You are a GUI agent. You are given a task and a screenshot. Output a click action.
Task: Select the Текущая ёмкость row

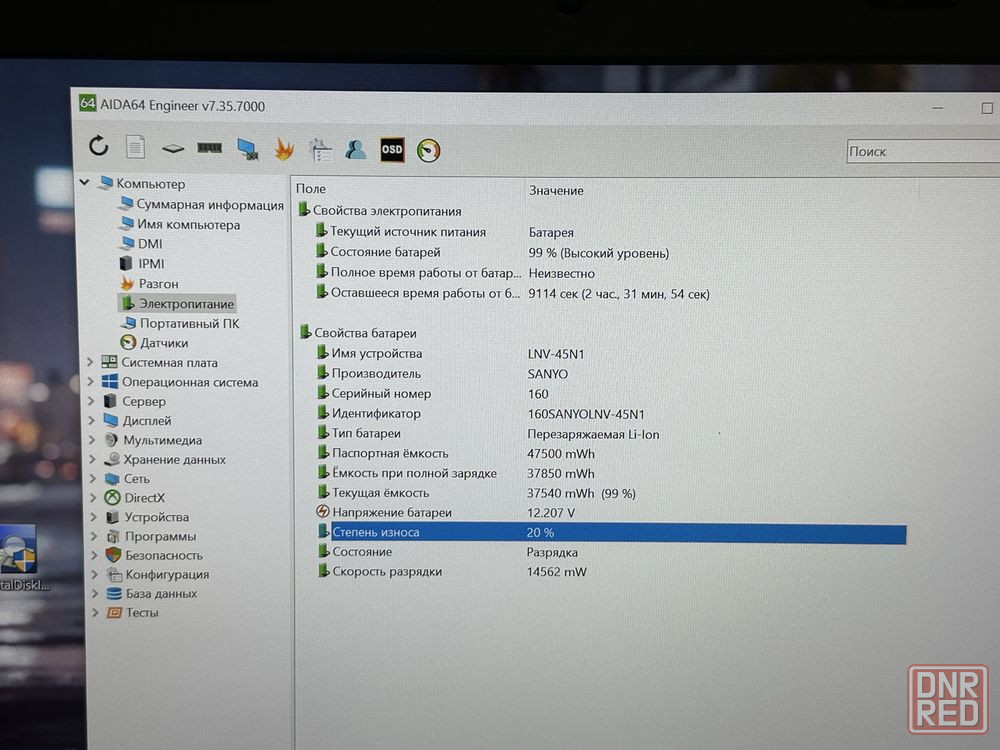(476, 493)
